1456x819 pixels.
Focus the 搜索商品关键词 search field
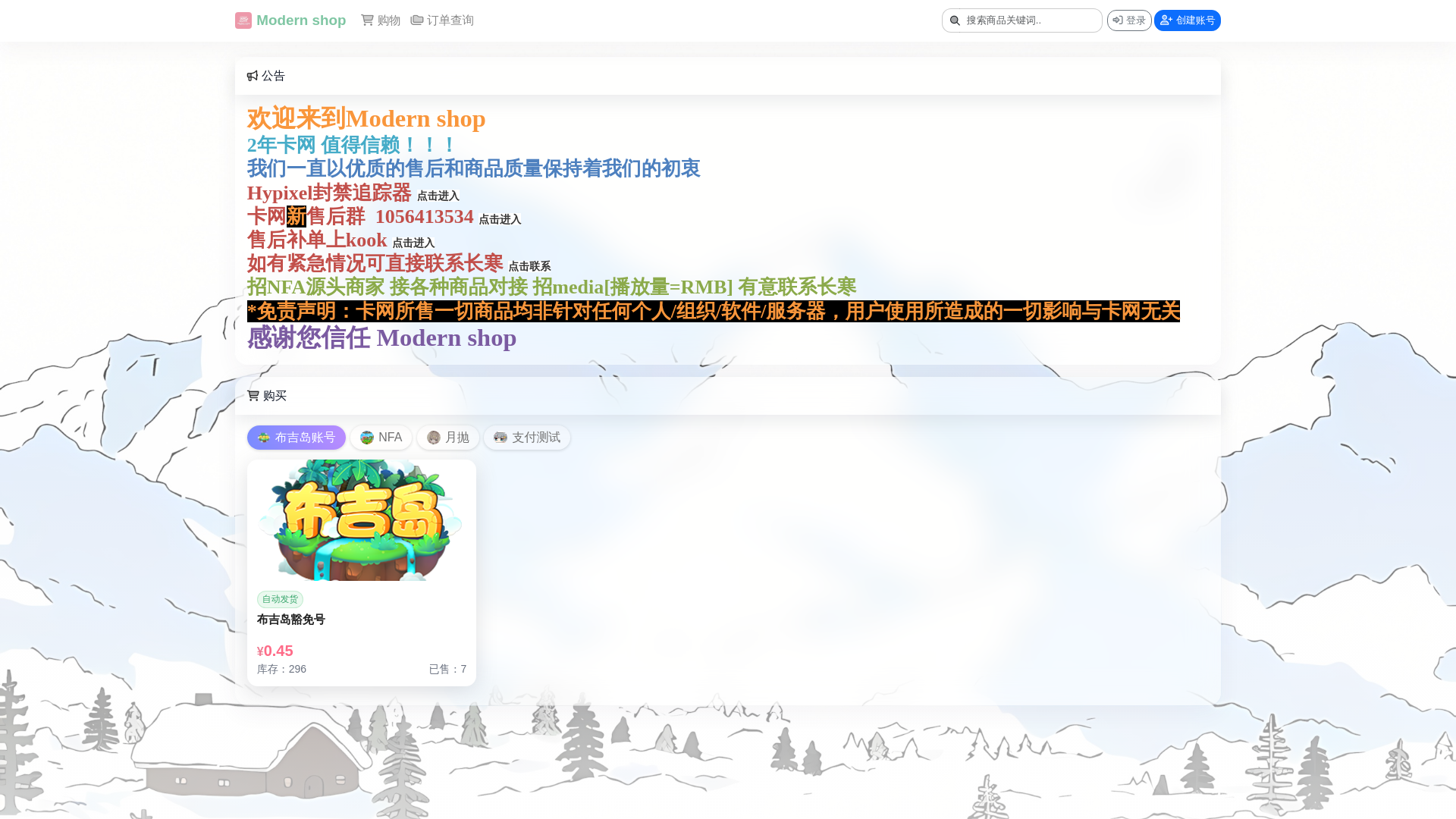click(x=1022, y=20)
